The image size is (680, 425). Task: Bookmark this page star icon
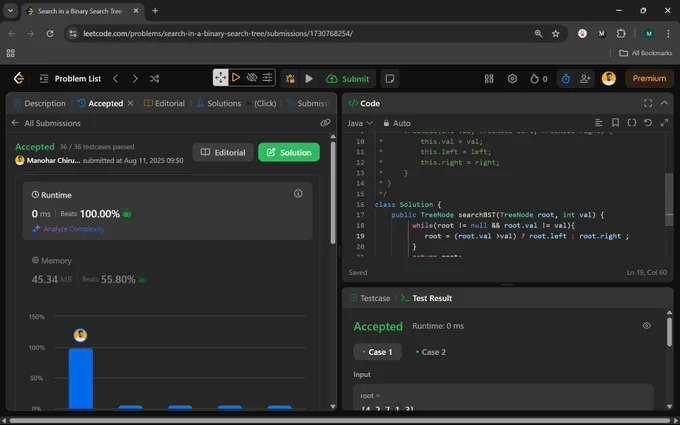[556, 33]
